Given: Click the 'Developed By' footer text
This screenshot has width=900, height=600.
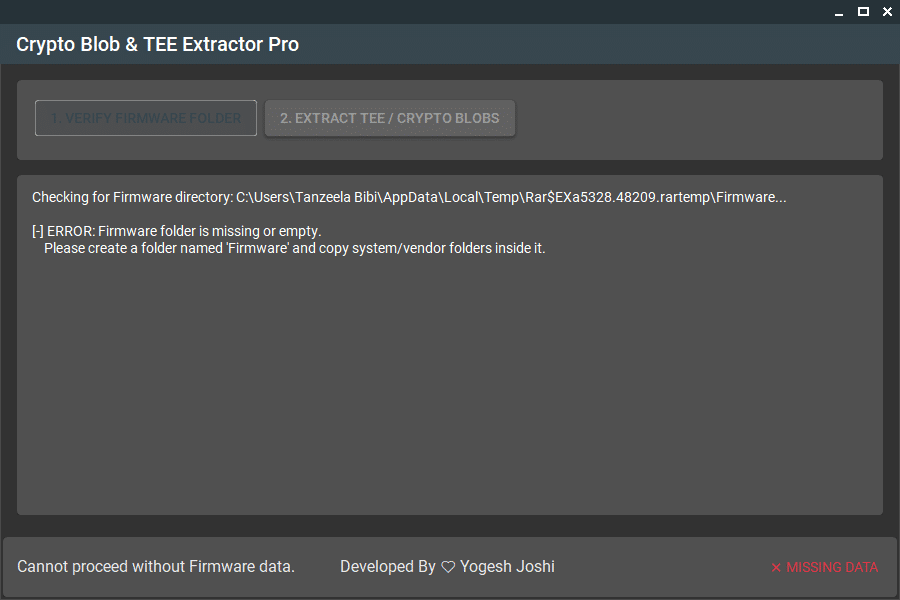Looking at the screenshot, I should (387, 567).
